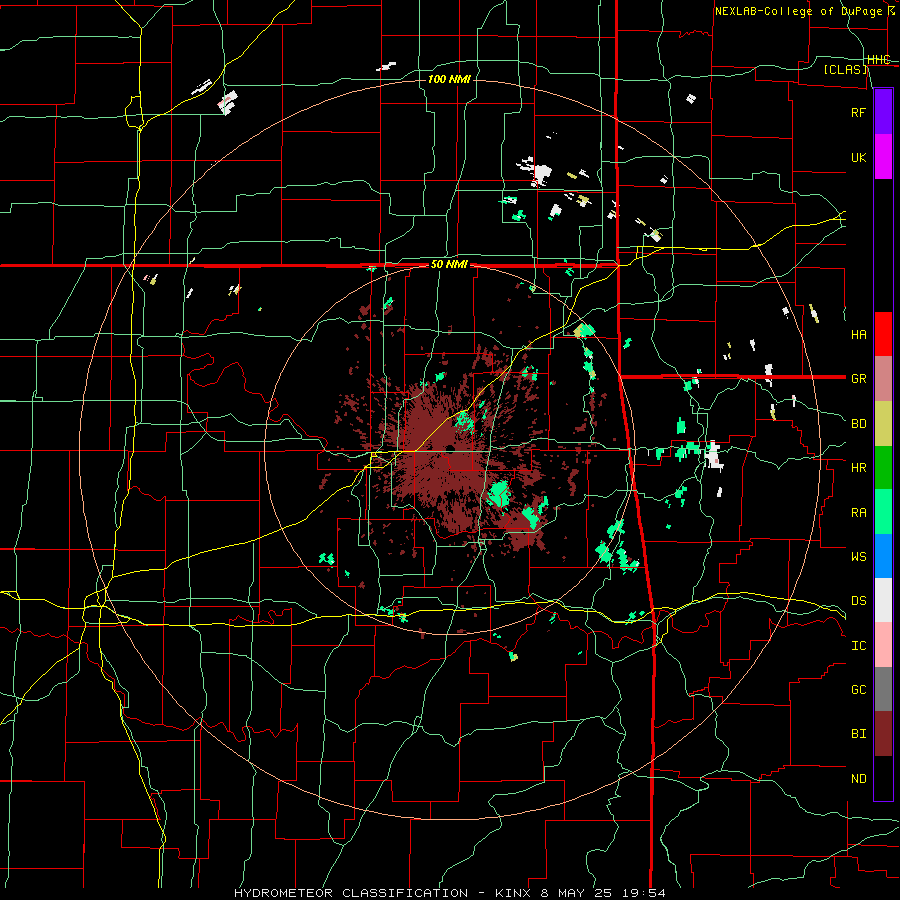This screenshot has width=900, height=900.
Task: Click the radar site dot at ring center
Action: pyautogui.click(x=449, y=448)
